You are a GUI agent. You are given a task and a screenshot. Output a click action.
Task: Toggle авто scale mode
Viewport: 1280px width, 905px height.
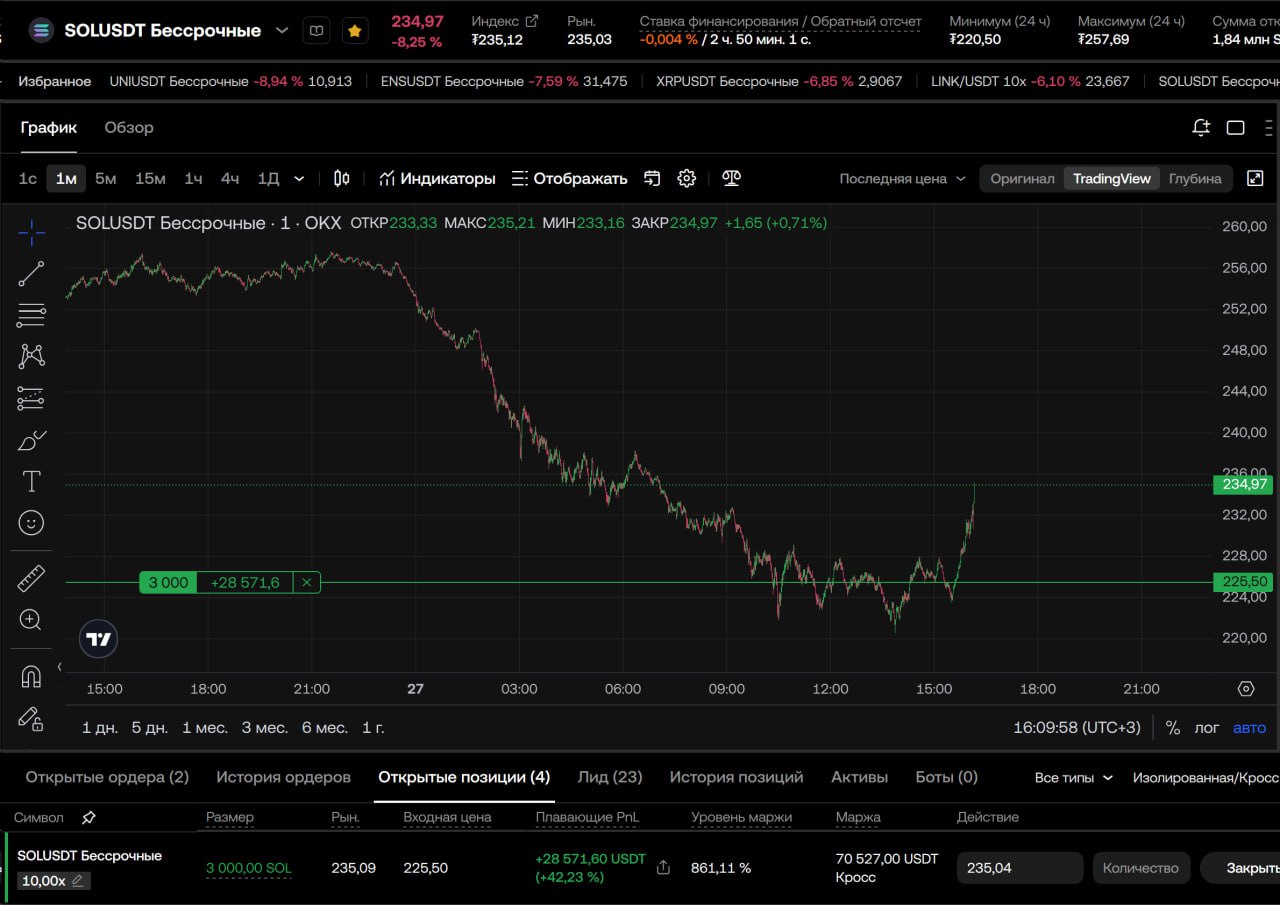pos(1250,727)
